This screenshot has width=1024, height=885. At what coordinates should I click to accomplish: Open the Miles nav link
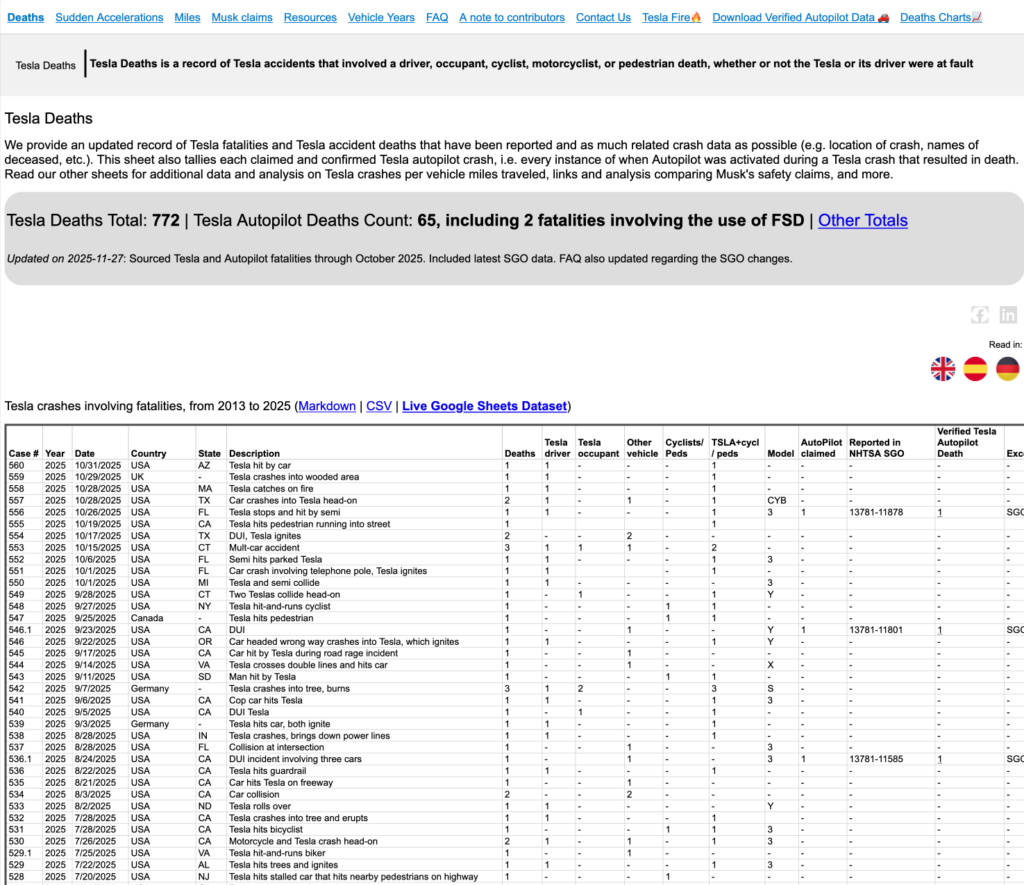pos(187,18)
